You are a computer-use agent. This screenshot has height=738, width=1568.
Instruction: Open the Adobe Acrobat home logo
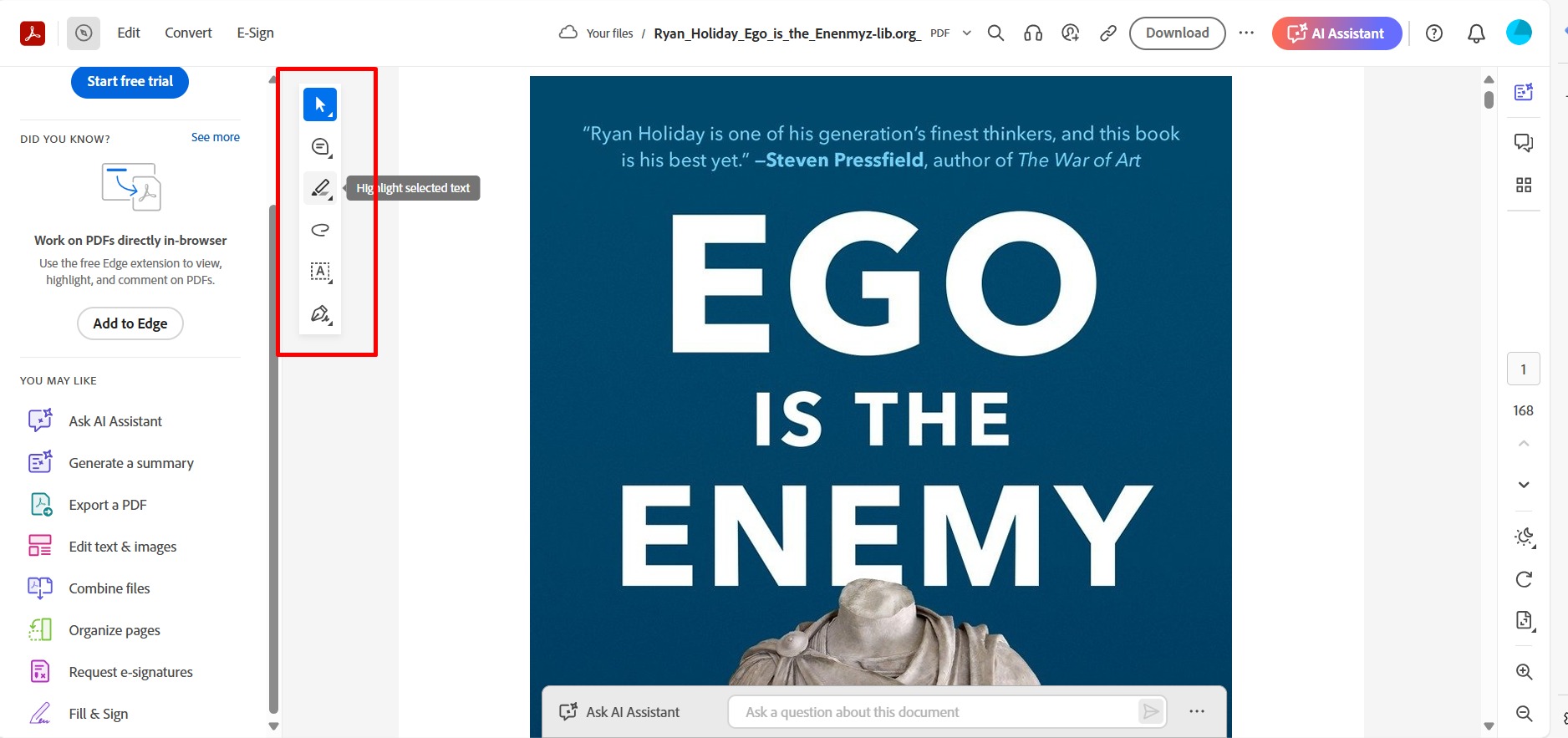coord(33,33)
